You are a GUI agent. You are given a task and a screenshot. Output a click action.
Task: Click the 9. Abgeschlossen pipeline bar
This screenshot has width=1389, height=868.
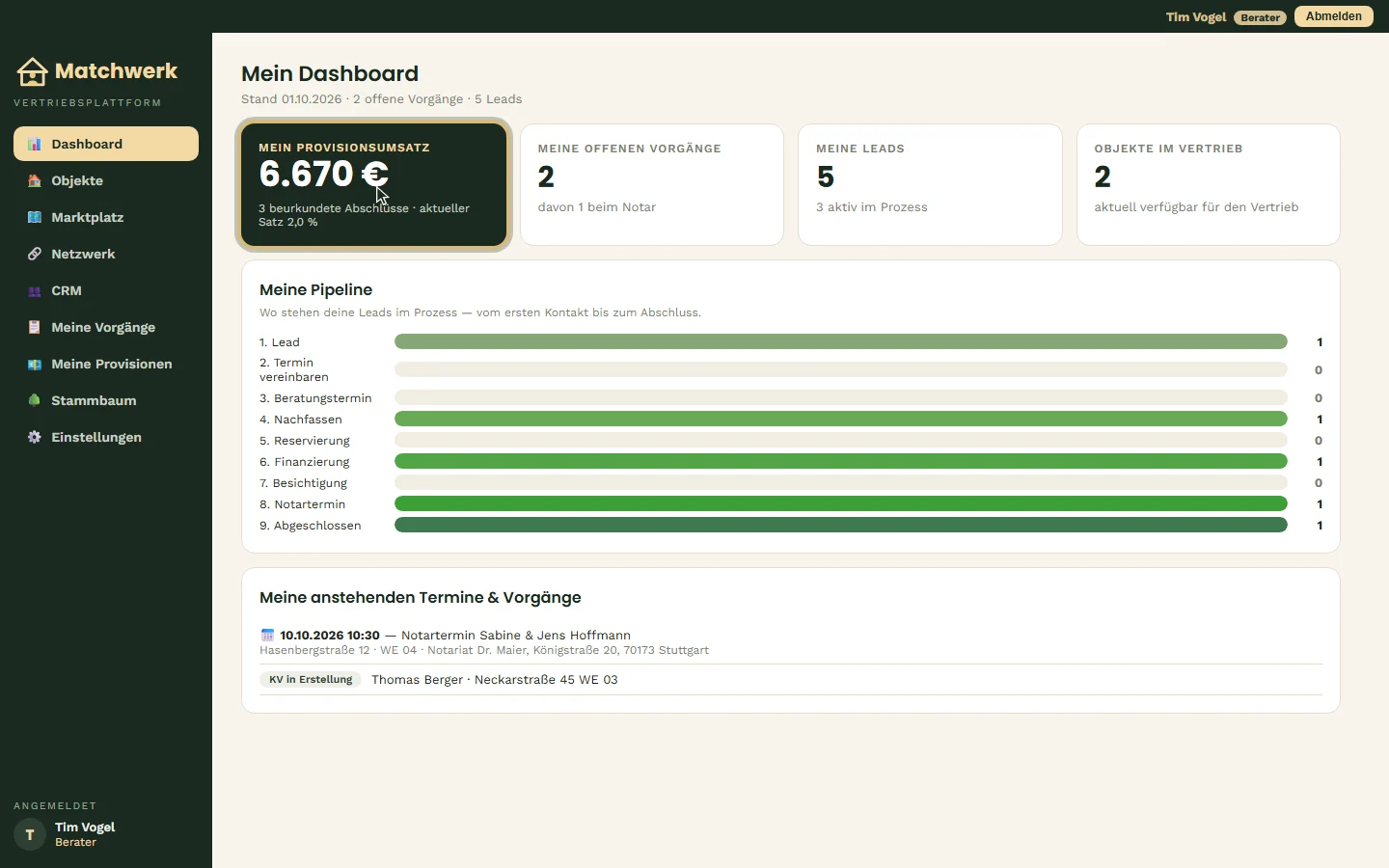click(x=841, y=525)
